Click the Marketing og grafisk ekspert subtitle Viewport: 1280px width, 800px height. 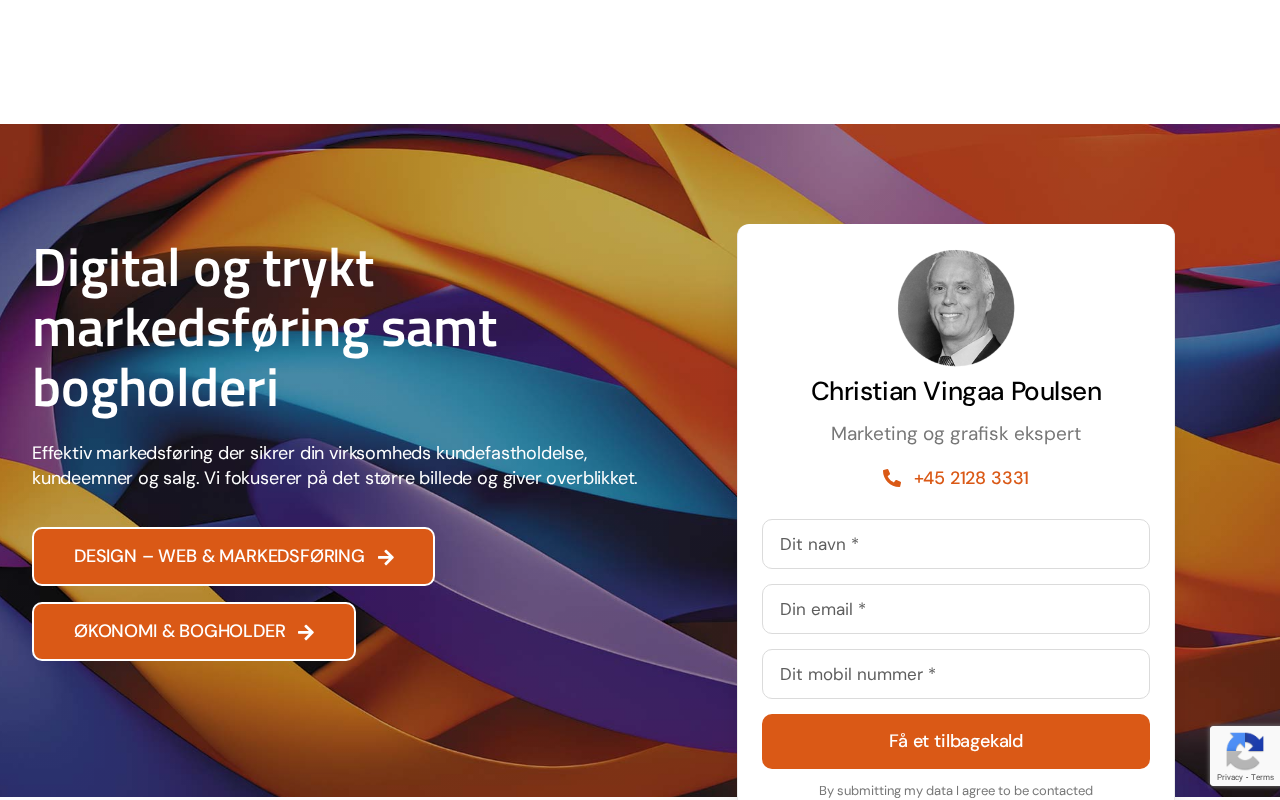[x=956, y=434]
